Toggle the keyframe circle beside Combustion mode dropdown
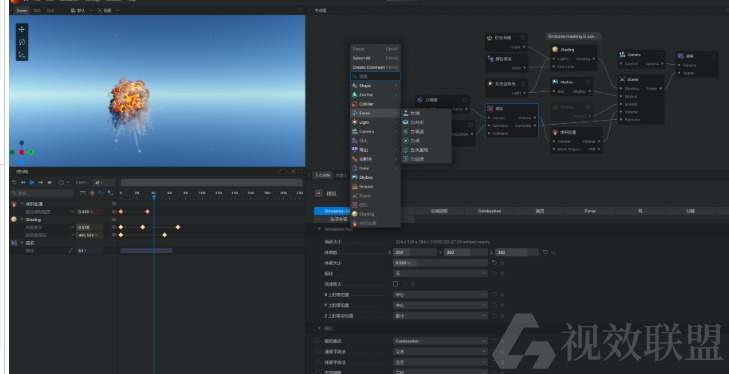 tap(318, 341)
